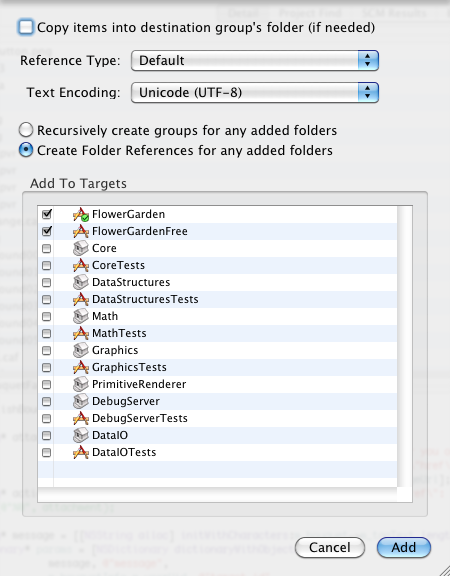Select Create Folder References radio option
Screen dimensions: 450x576
(x=26, y=150)
